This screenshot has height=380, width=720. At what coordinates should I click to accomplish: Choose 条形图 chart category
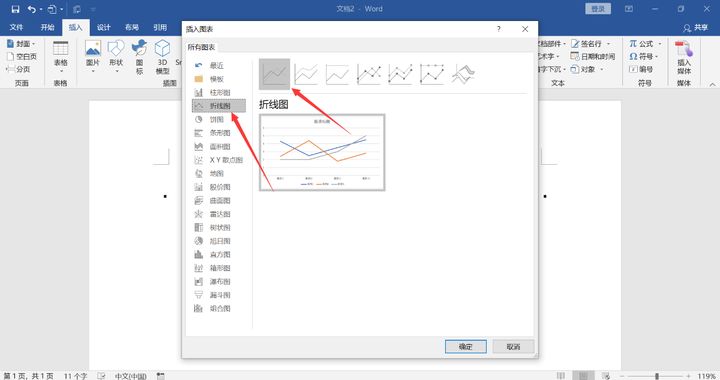[x=219, y=133]
